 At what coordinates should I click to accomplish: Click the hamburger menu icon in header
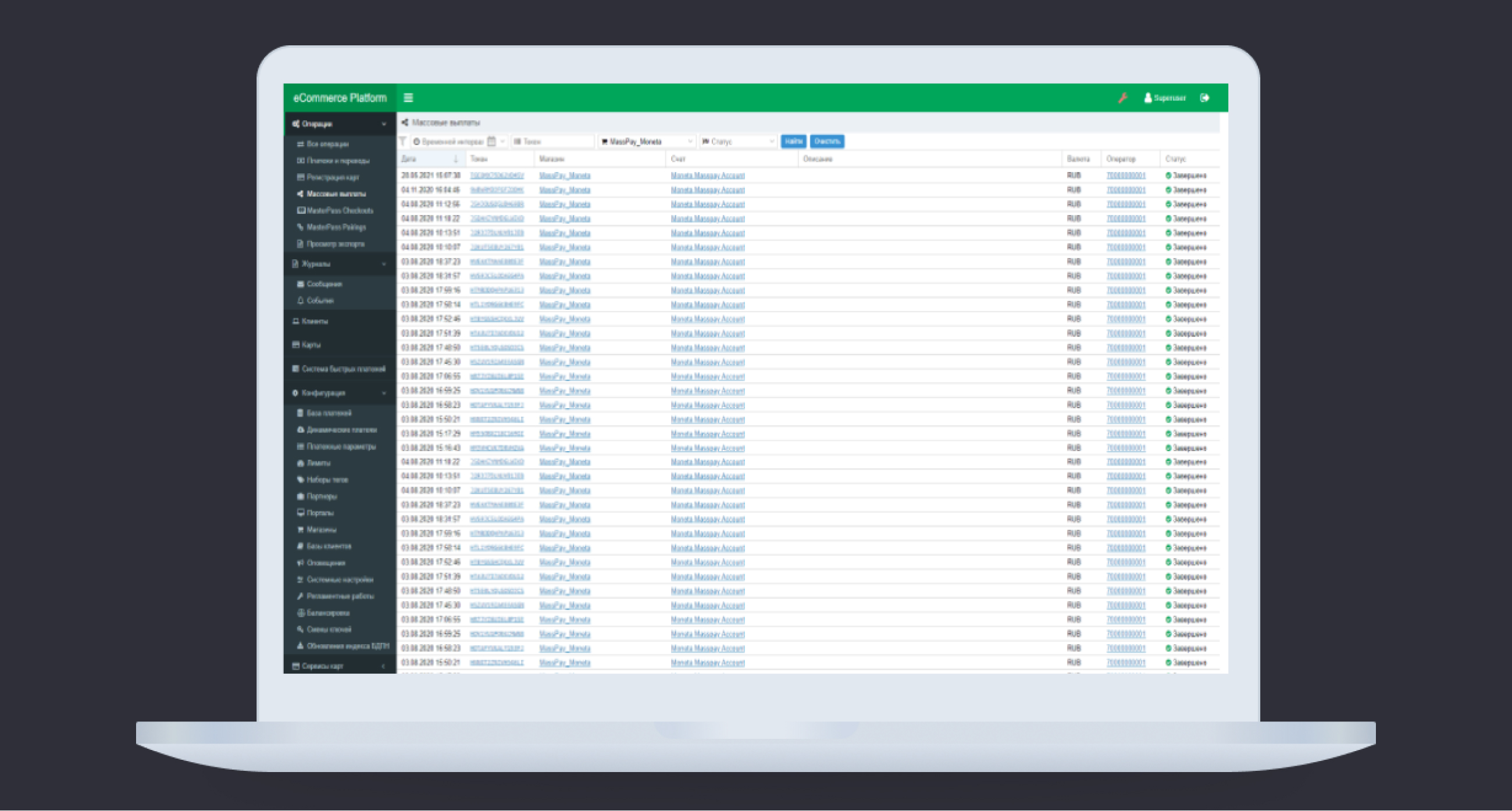[408, 98]
